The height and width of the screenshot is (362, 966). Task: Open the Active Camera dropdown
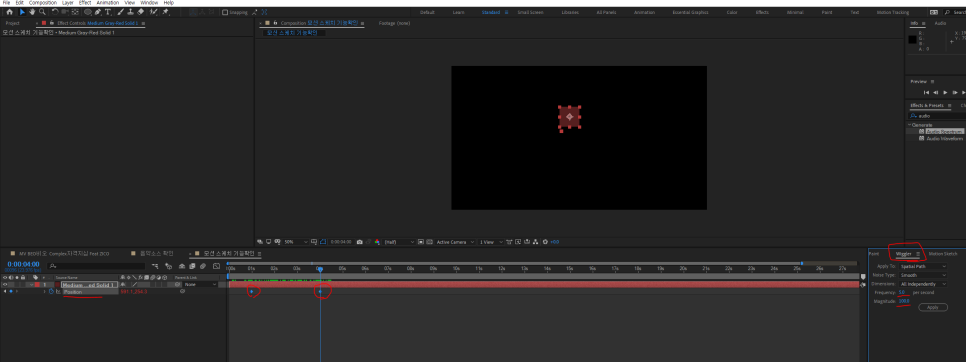(x=456, y=242)
